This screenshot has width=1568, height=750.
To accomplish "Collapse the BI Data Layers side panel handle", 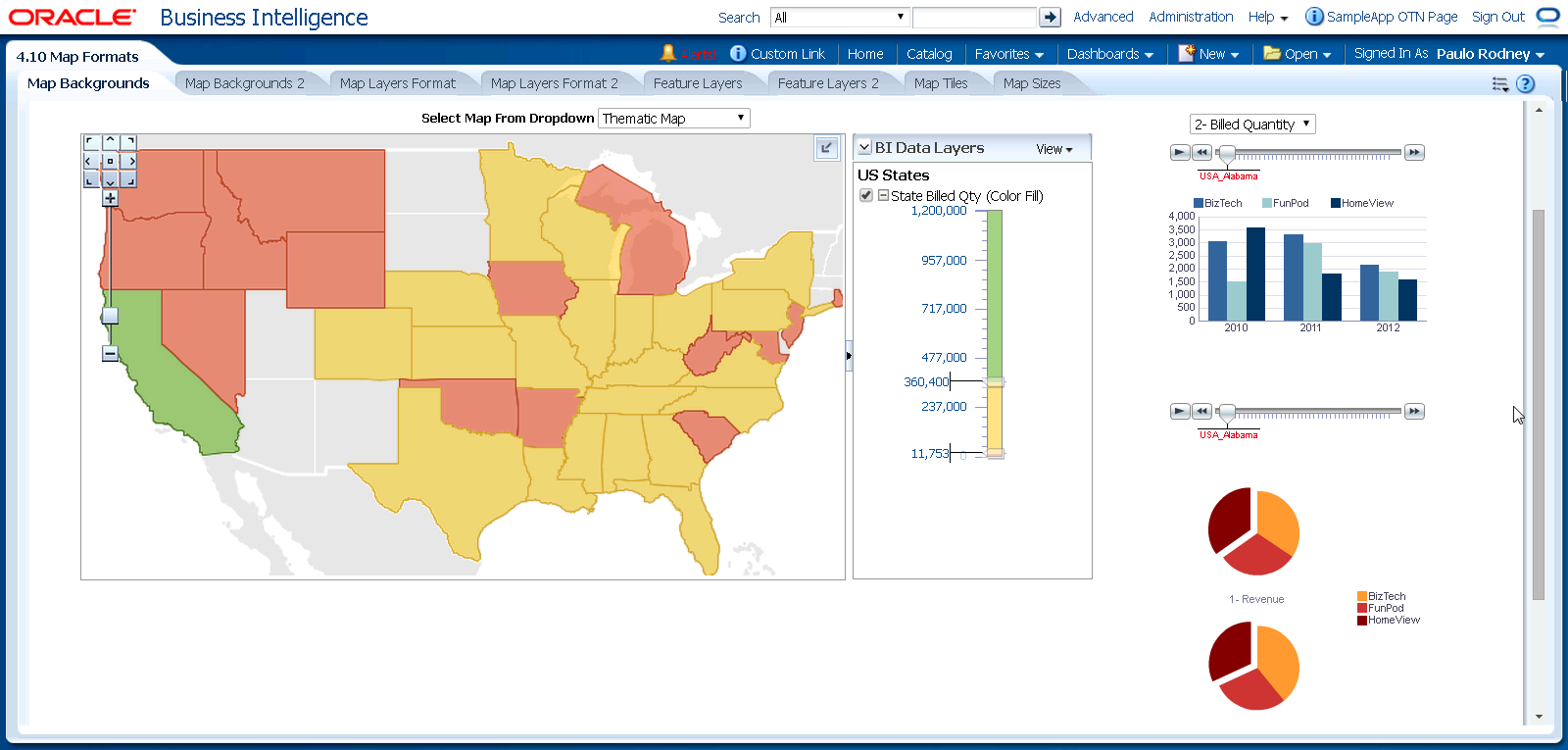I will pyautogui.click(x=849, y=355).
